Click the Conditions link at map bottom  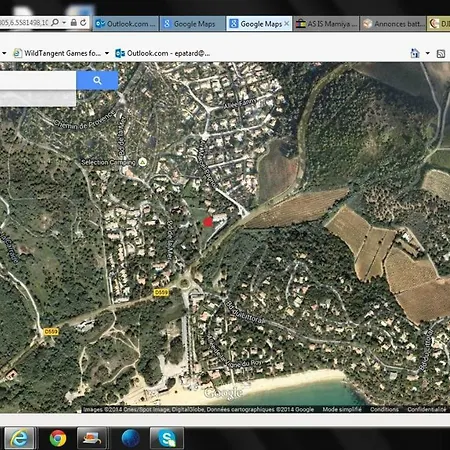384,409
